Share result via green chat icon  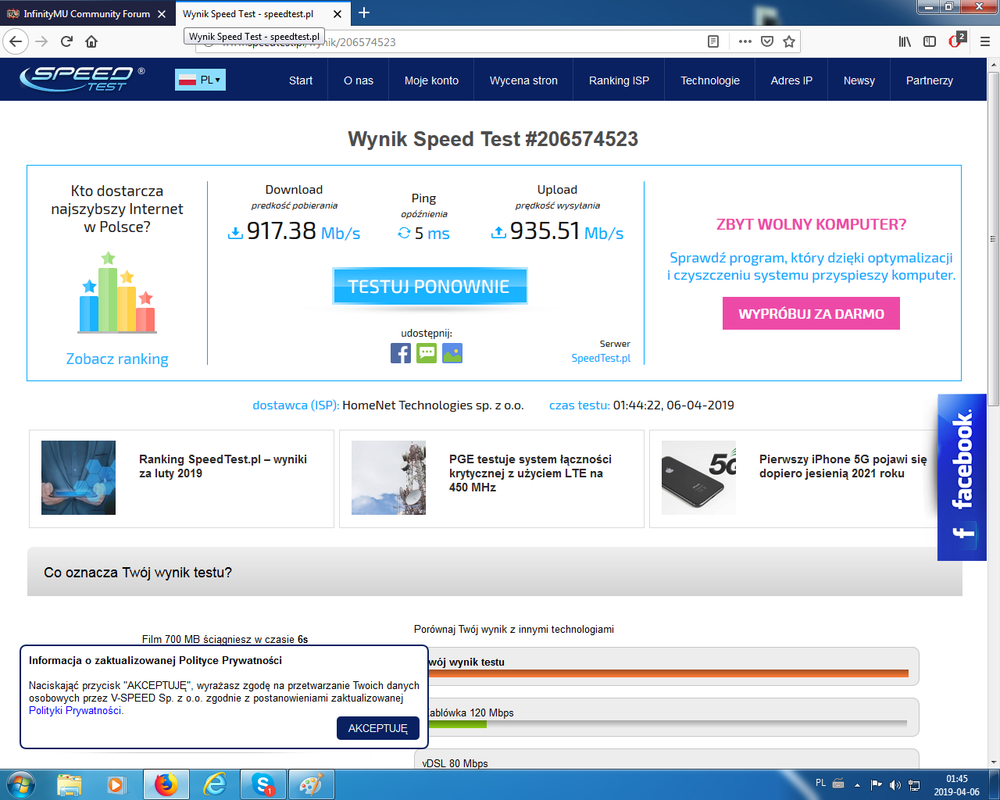[427, 353]
